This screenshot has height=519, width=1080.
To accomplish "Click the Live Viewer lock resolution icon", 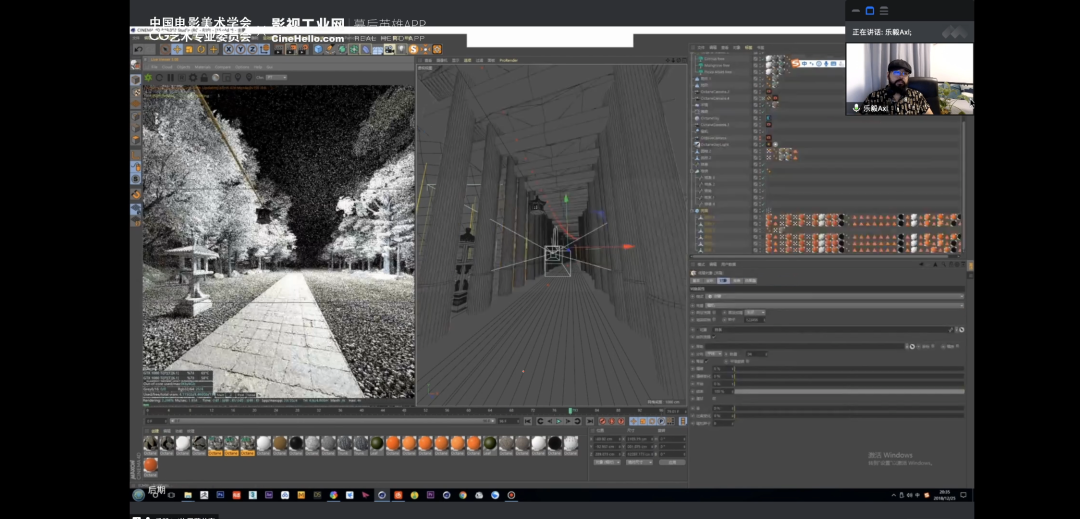I will (x=204, y=77).
